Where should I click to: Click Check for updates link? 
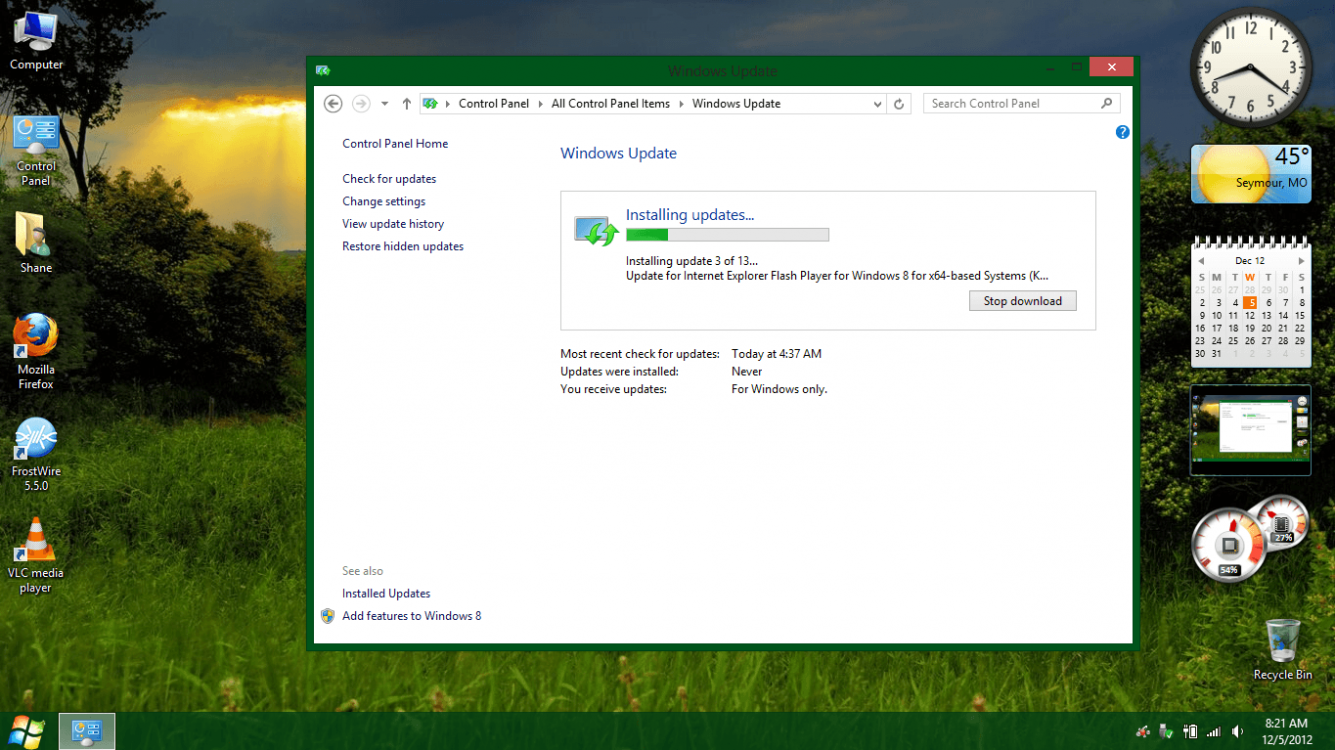(x=389, y=179)
